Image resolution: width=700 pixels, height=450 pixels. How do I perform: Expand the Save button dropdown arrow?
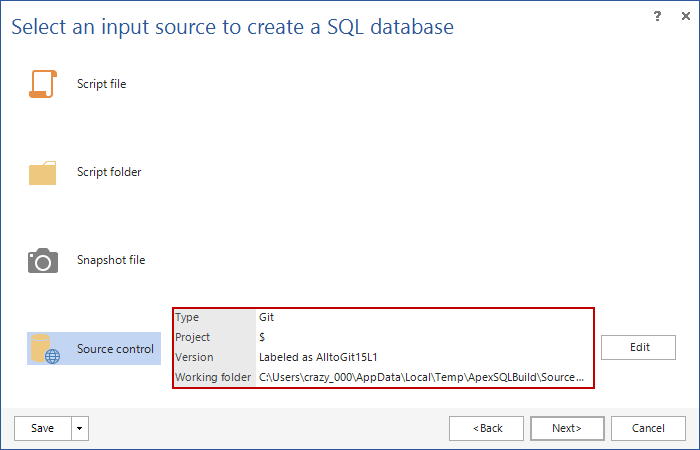(x=80, y=428)
